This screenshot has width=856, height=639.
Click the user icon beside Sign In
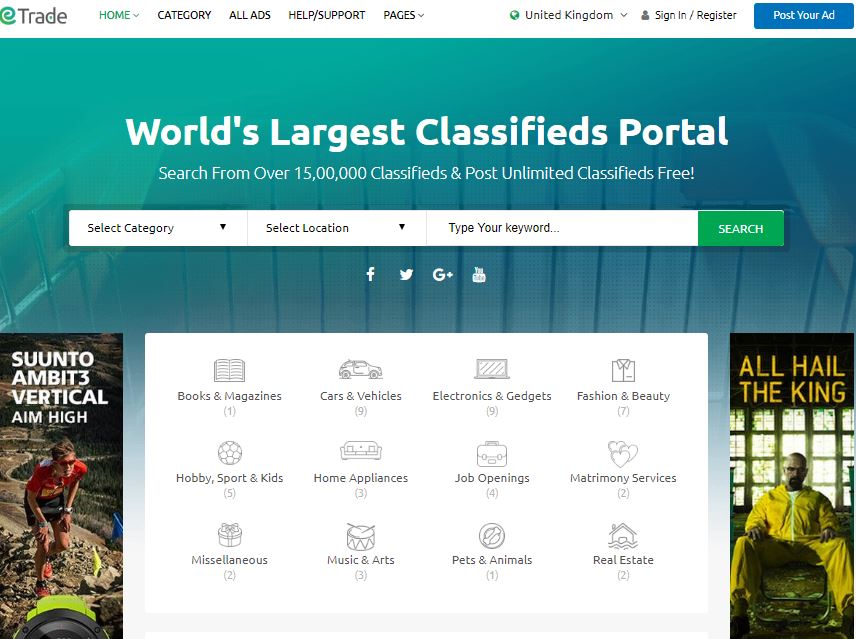click(x=645, y=15)
